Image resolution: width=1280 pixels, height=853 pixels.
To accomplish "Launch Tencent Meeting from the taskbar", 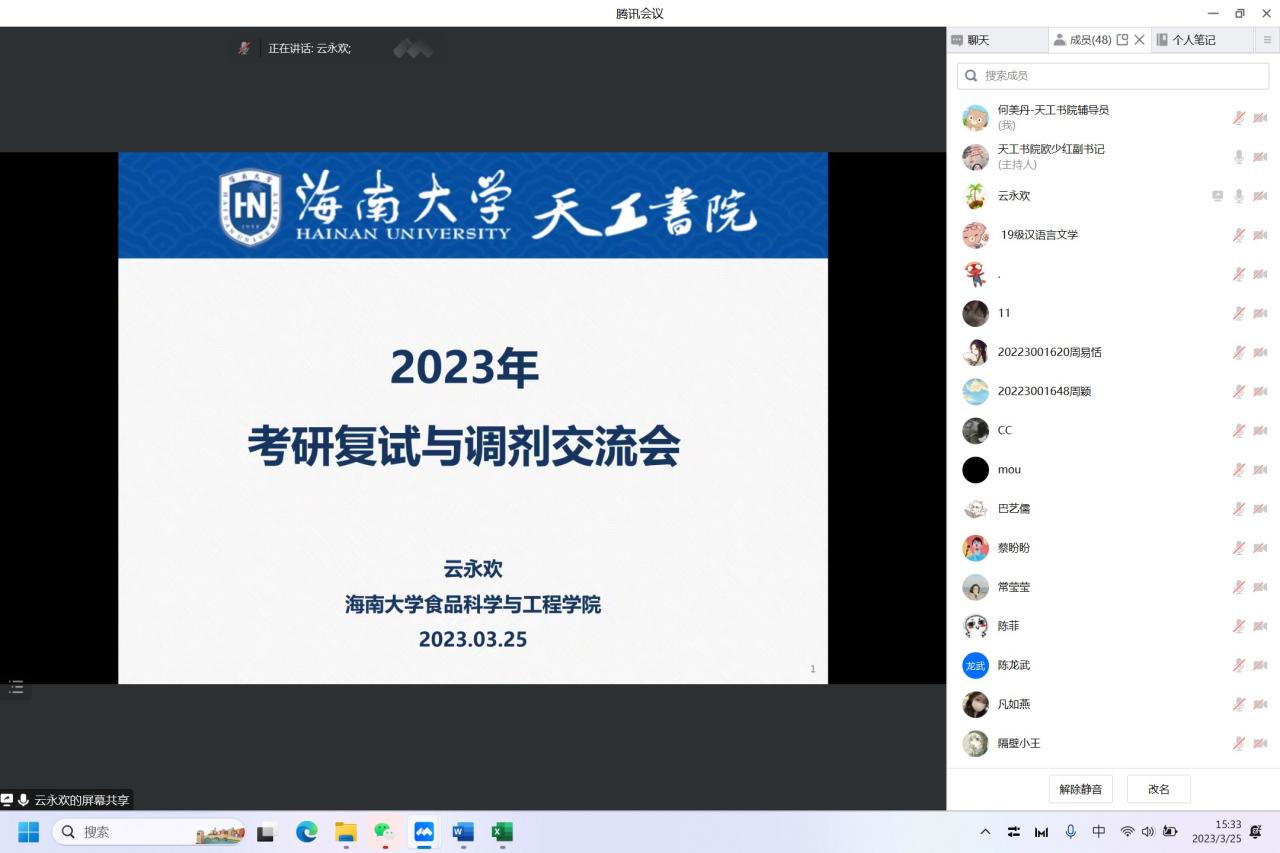I will 424,832.
